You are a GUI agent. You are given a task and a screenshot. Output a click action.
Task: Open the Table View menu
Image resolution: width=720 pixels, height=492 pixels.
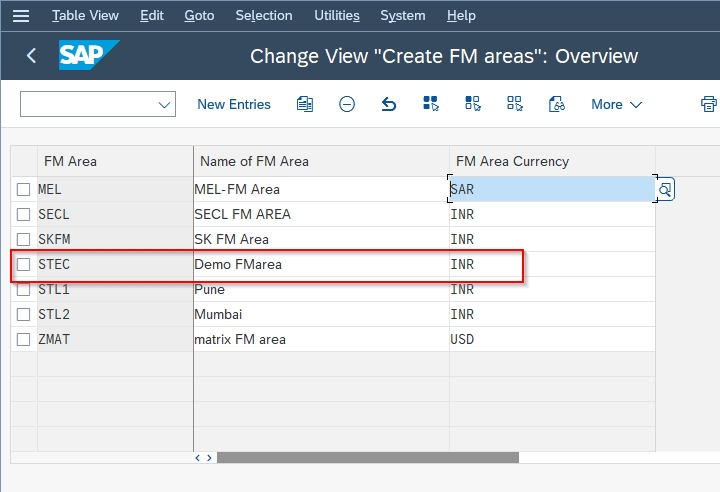click(x=85, y=16)
